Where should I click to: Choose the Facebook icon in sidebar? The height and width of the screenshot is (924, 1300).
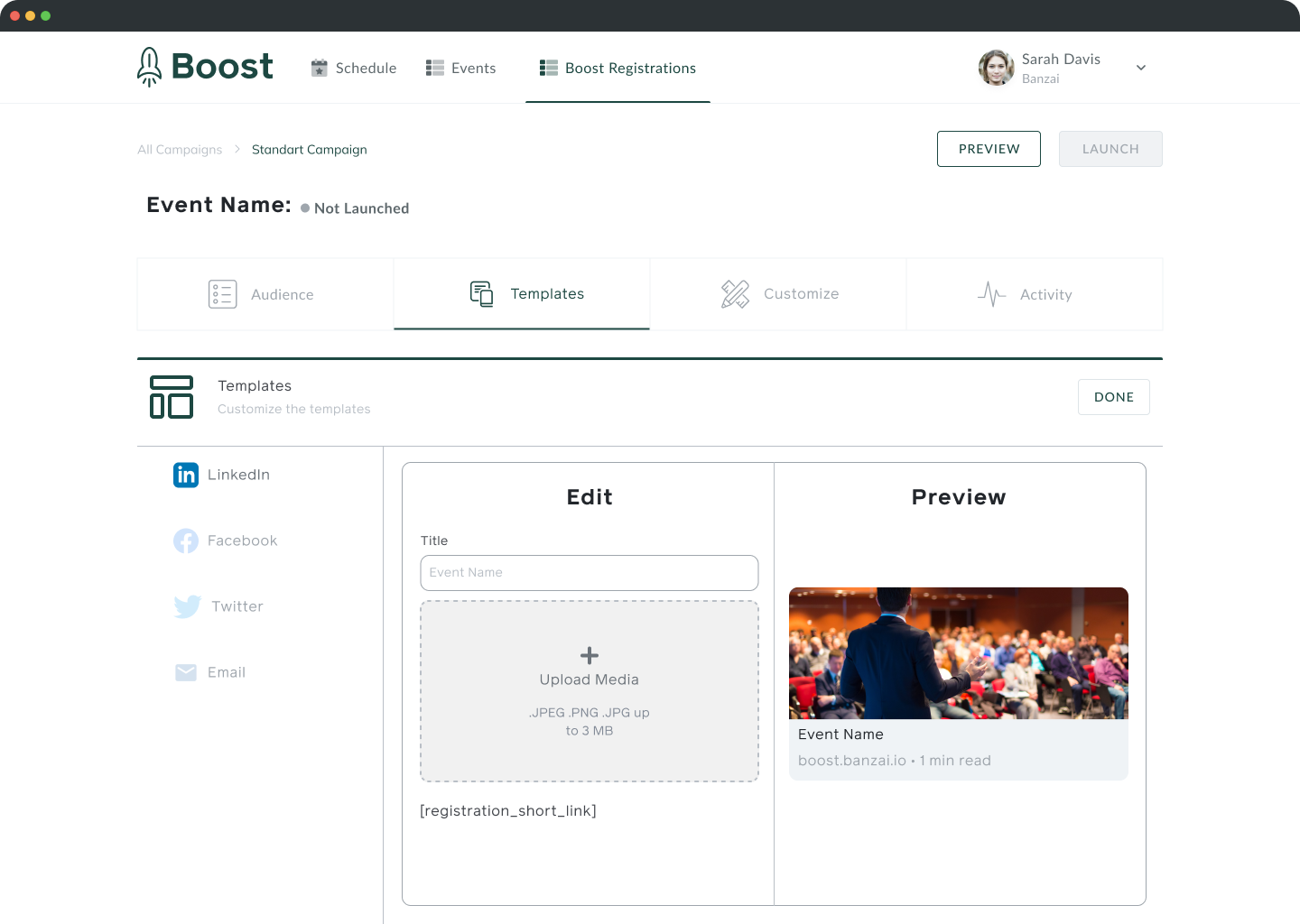186,541
